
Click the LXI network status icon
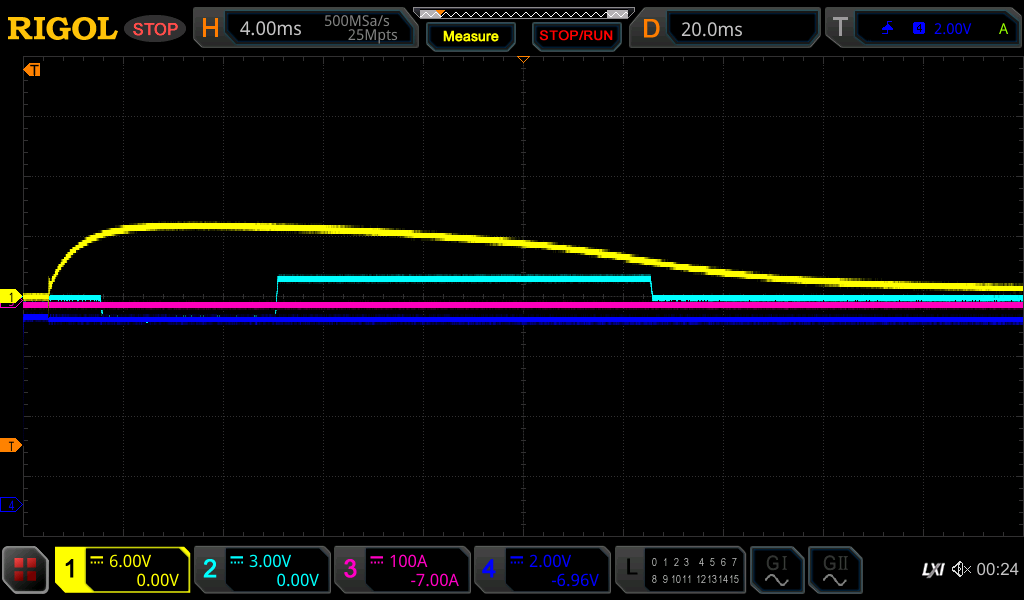[932, 570]
